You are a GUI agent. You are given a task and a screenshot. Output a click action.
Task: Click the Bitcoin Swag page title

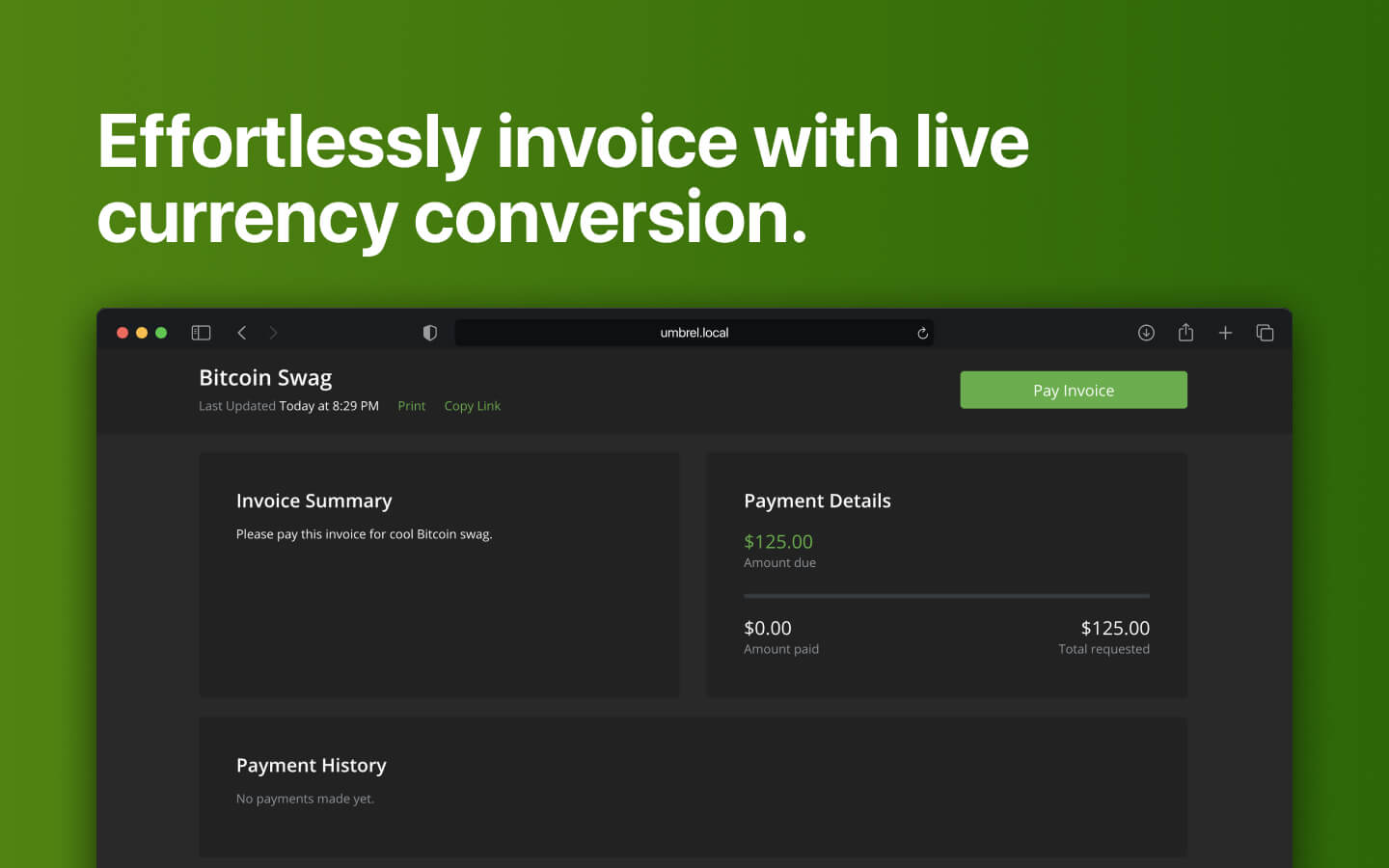tap(264, 377)
